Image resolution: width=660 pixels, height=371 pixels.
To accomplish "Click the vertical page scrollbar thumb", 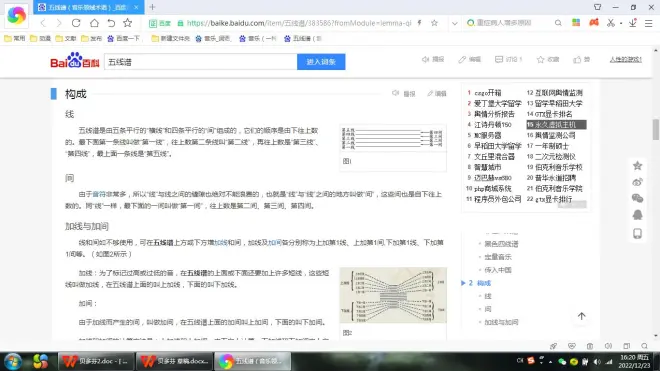I will (656, 129).
